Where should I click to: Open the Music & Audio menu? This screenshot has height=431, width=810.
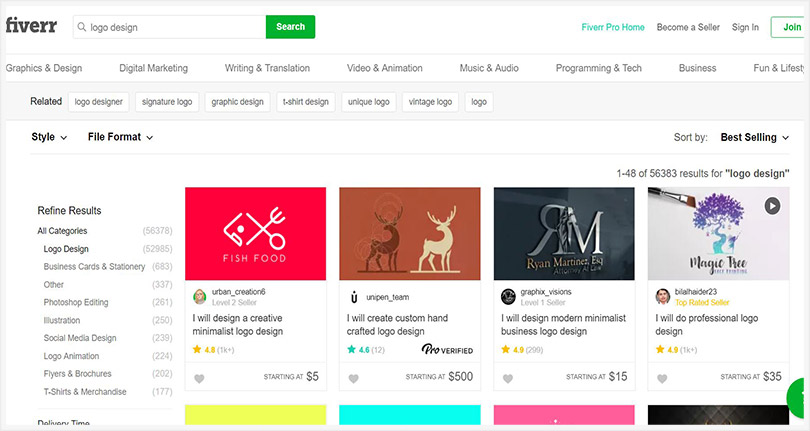489,68
